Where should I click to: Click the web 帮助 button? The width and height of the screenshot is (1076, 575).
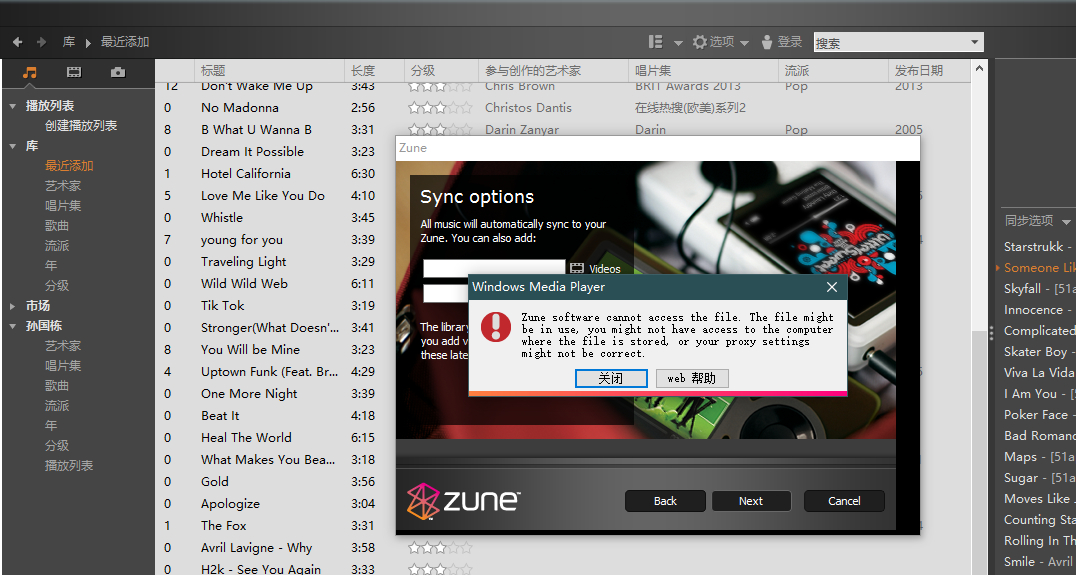pos(692,378)
